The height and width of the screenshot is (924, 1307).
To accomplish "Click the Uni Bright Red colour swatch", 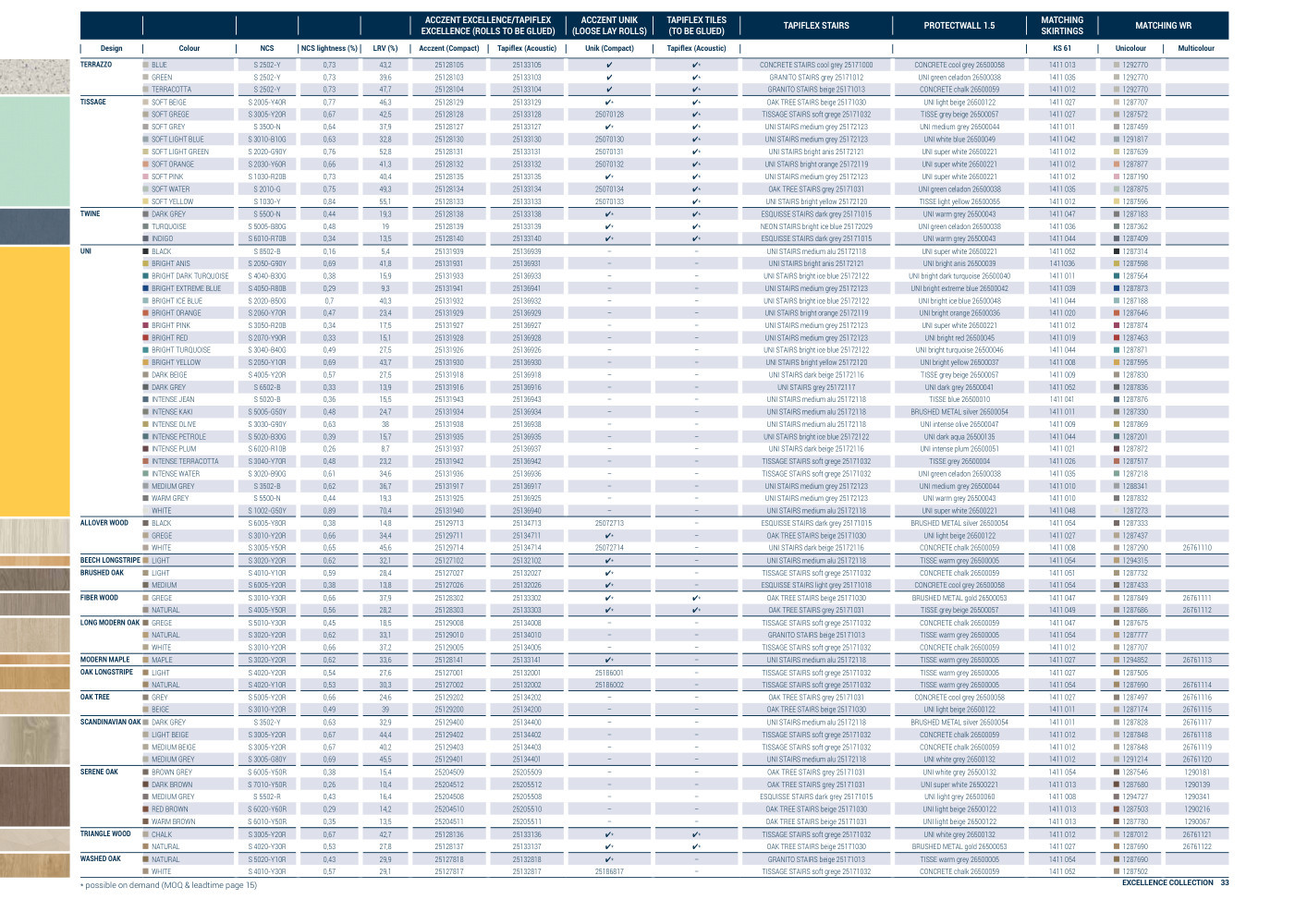I will [146, 338].
